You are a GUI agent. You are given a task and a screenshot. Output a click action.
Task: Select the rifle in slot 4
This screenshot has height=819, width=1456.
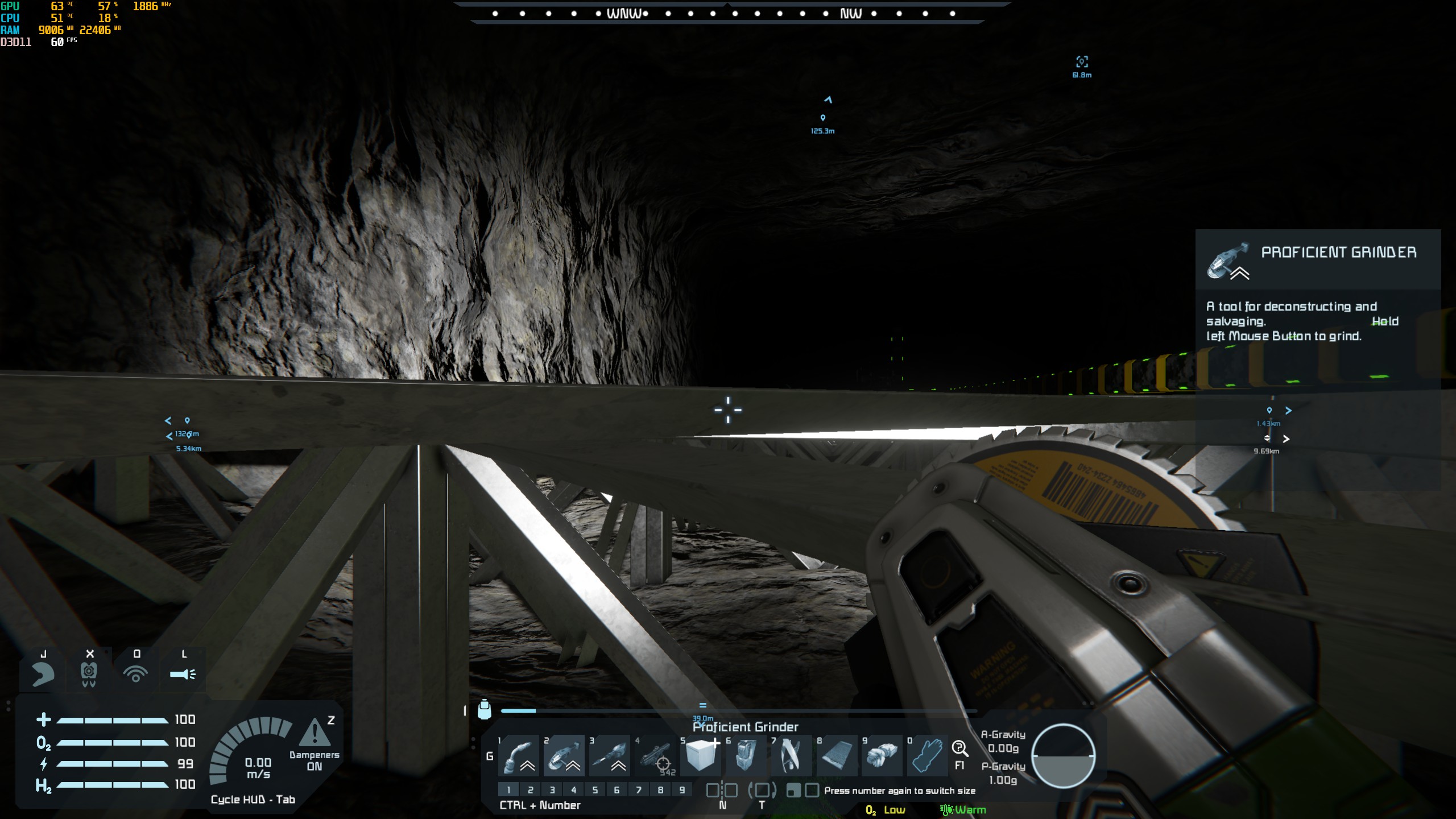coord(656,756)
